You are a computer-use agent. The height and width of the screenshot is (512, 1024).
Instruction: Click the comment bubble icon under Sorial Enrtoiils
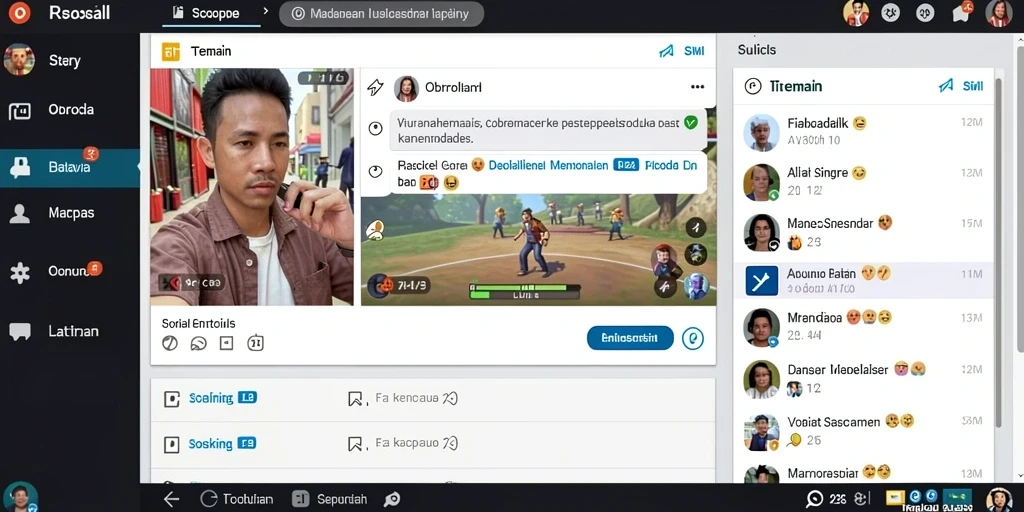click(x=199, y=344)
